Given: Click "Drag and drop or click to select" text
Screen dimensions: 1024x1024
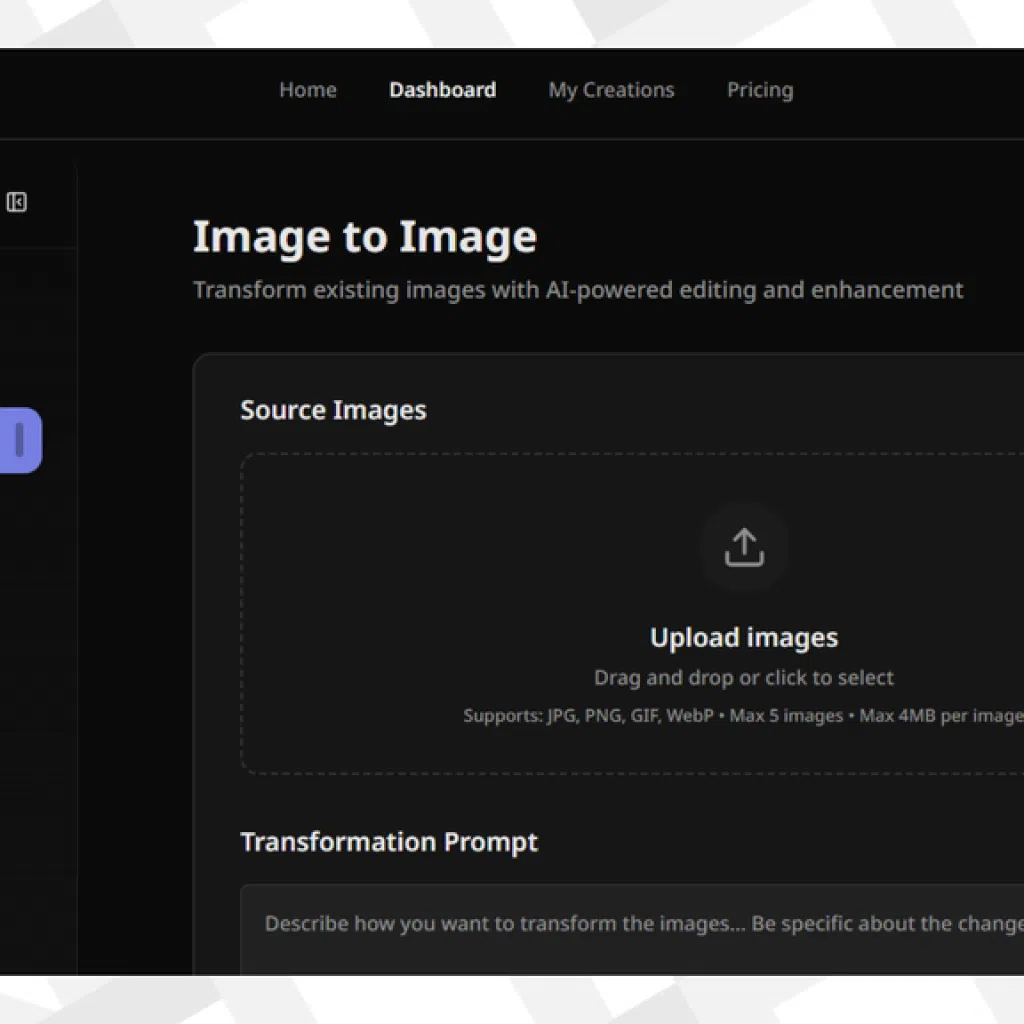Looking at the screenshot, I should 743,677.
